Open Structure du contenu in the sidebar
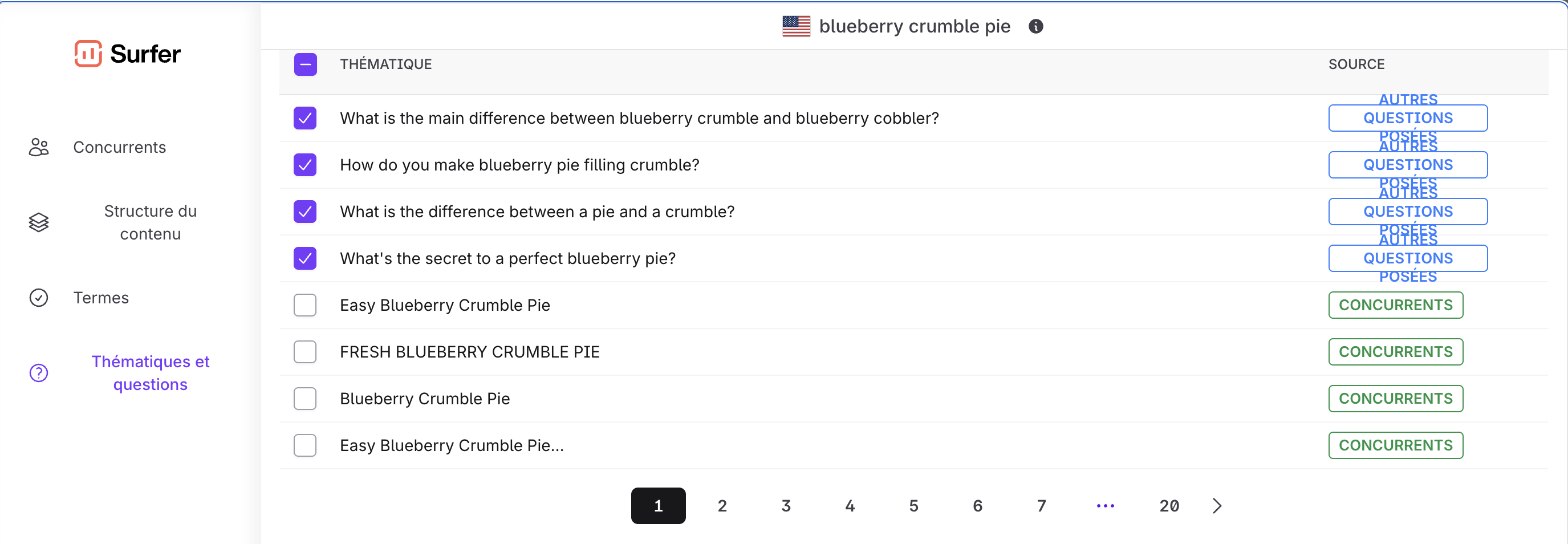Image resolution: width=1568 pixels, height=544 pixels. point(151,223)
